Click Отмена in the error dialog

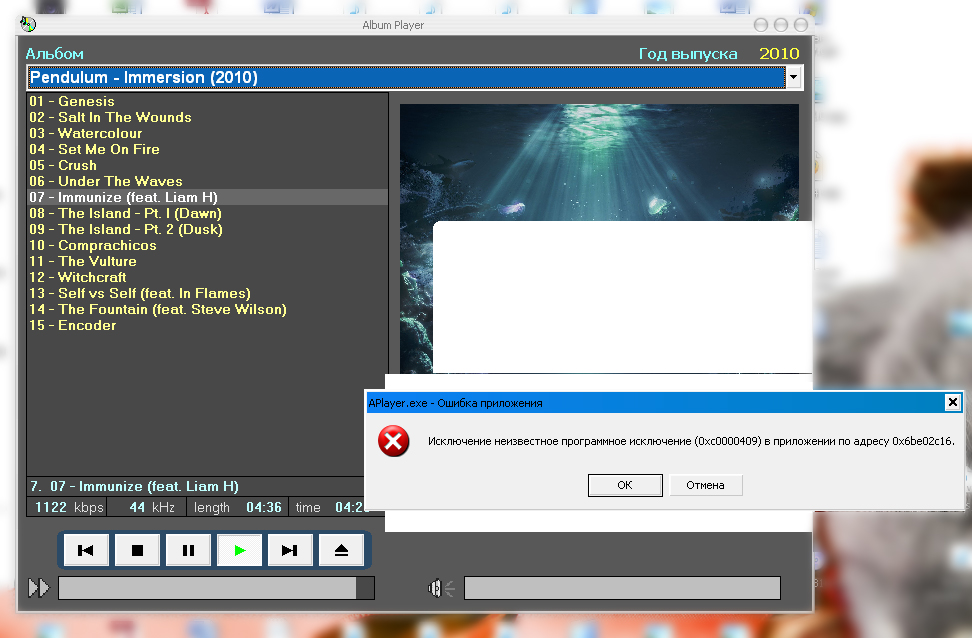[705, 485]
